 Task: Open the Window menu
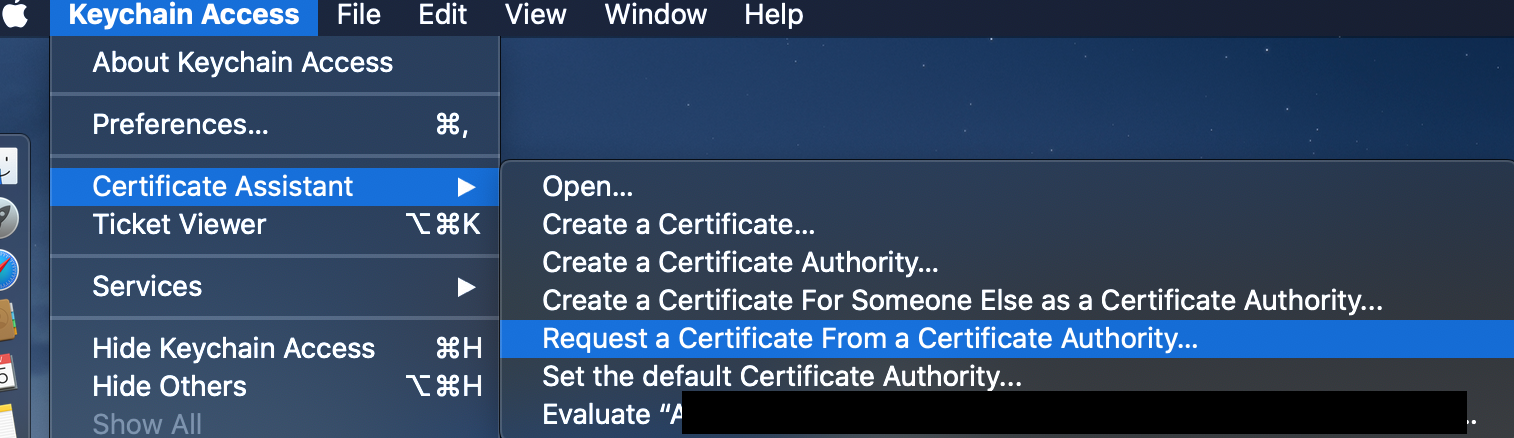pos(656,15)
